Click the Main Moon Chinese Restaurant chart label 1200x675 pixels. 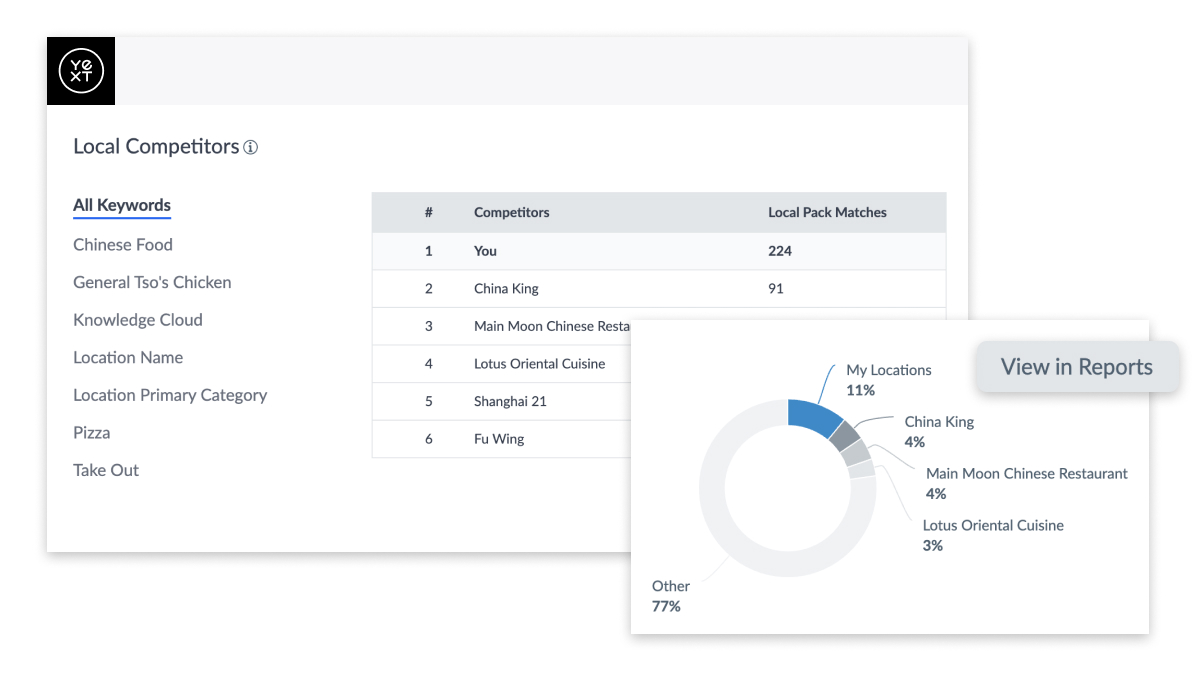tap(1027, 483)
